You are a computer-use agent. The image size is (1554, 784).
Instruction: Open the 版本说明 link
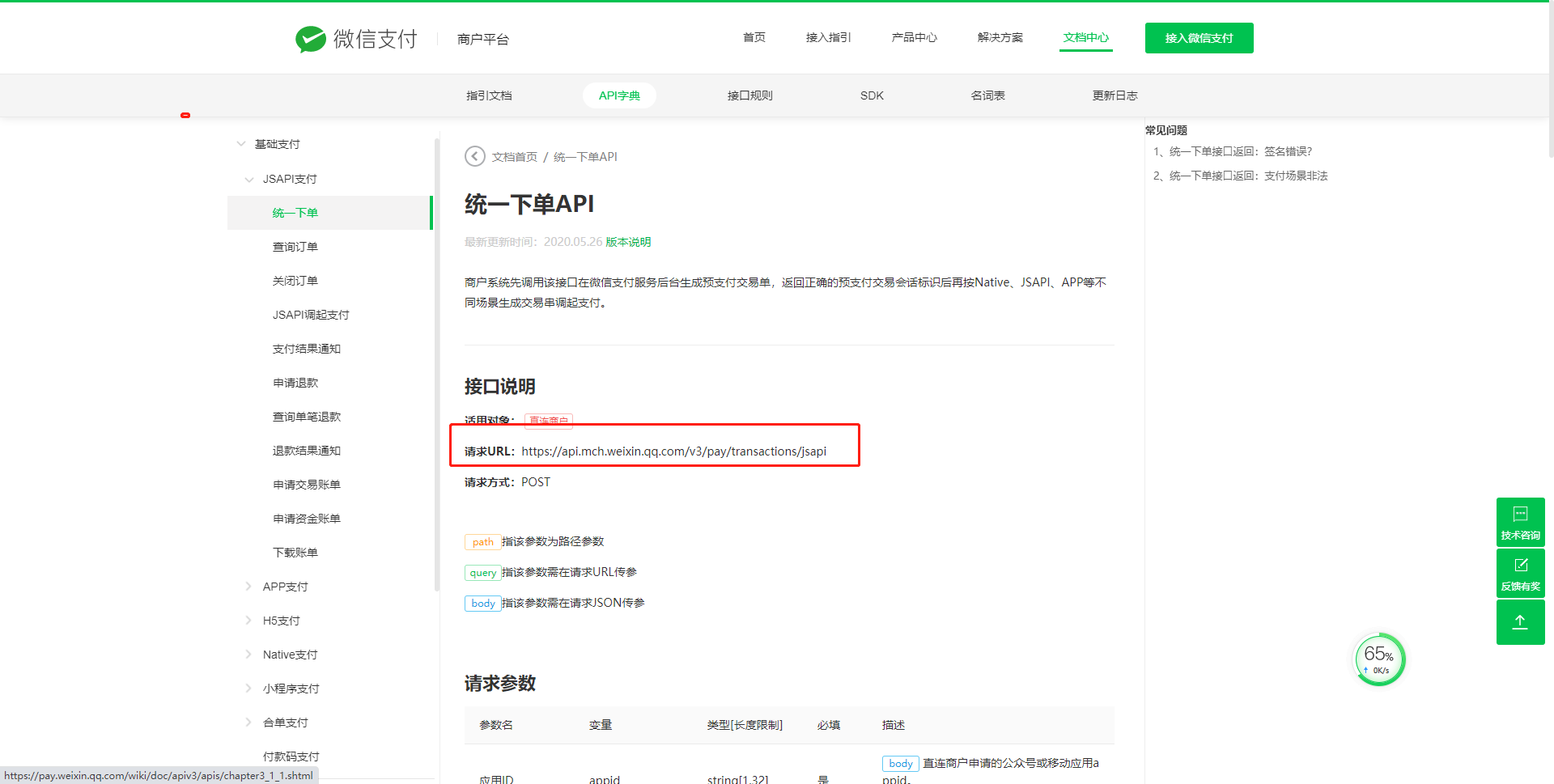(628, 242)
